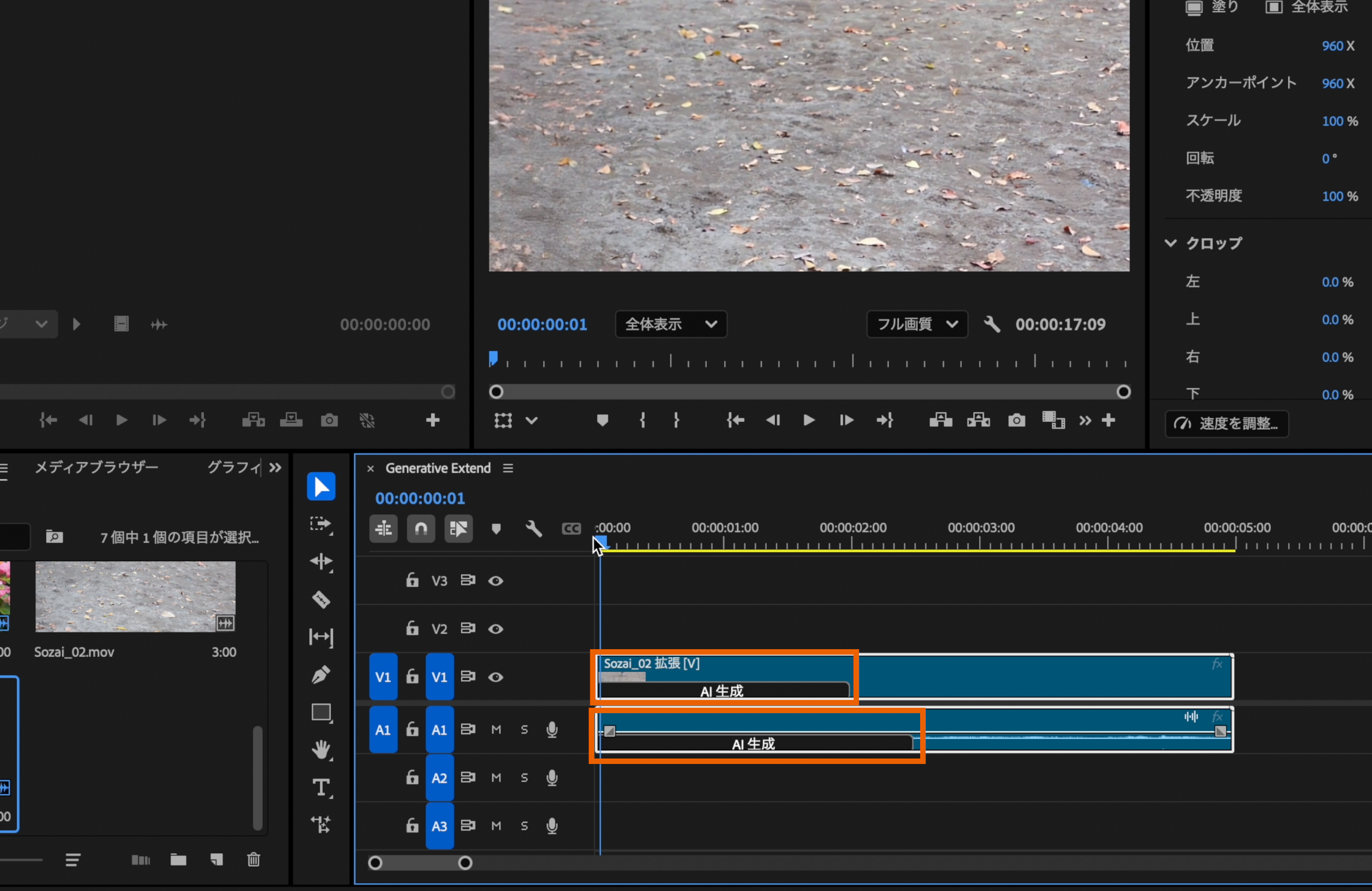Viewport: 1372px width, 891px height.
Task: Mute the A1 audio track
Action: click(496, 729)
